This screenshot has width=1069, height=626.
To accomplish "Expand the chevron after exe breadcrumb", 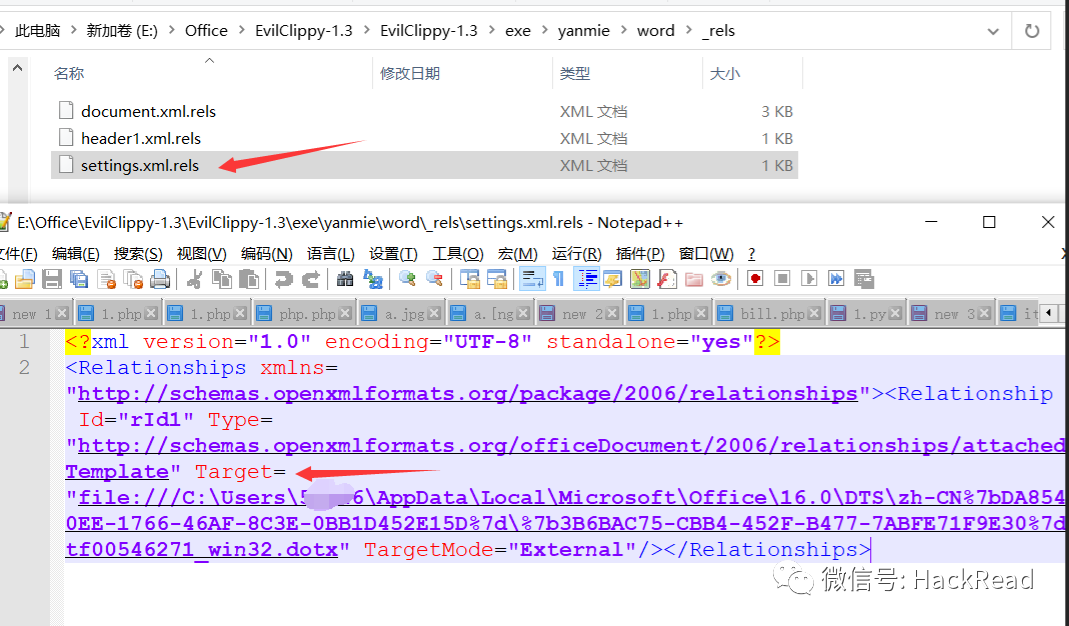I will coord(544,31).
